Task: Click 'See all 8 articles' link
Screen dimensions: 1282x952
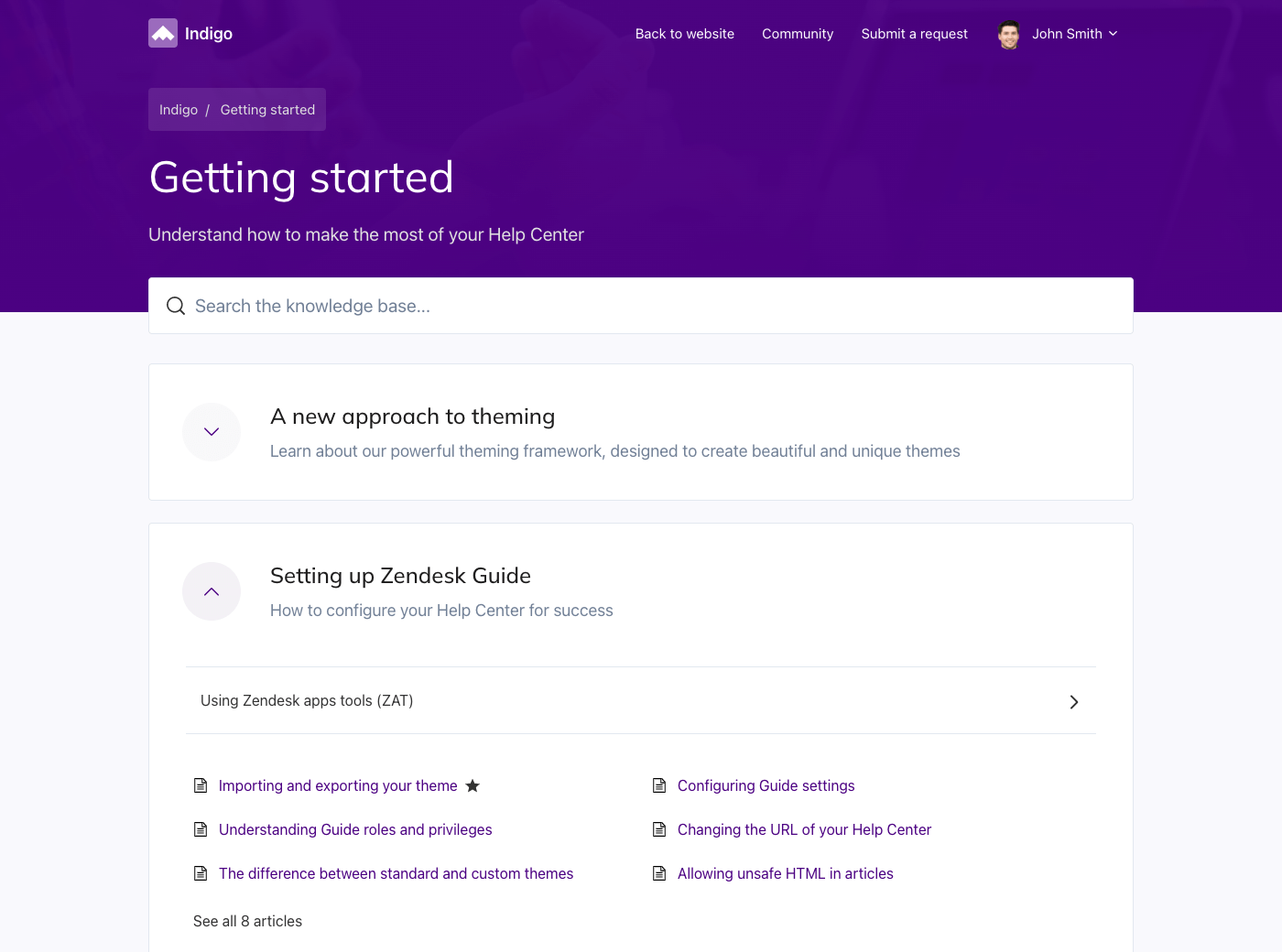Action: tap(247, 921)
